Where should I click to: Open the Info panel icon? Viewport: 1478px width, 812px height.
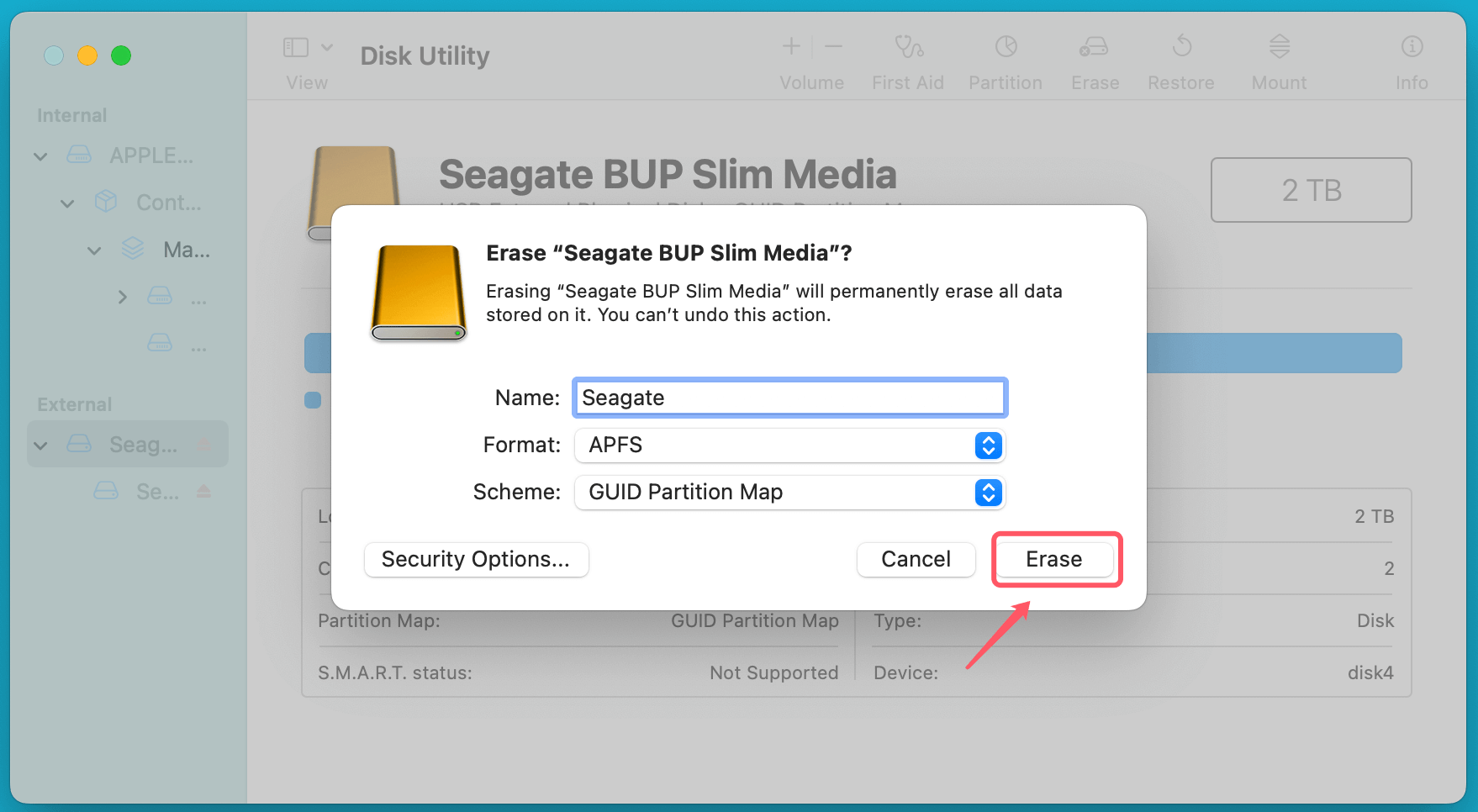coord(1412,47)
